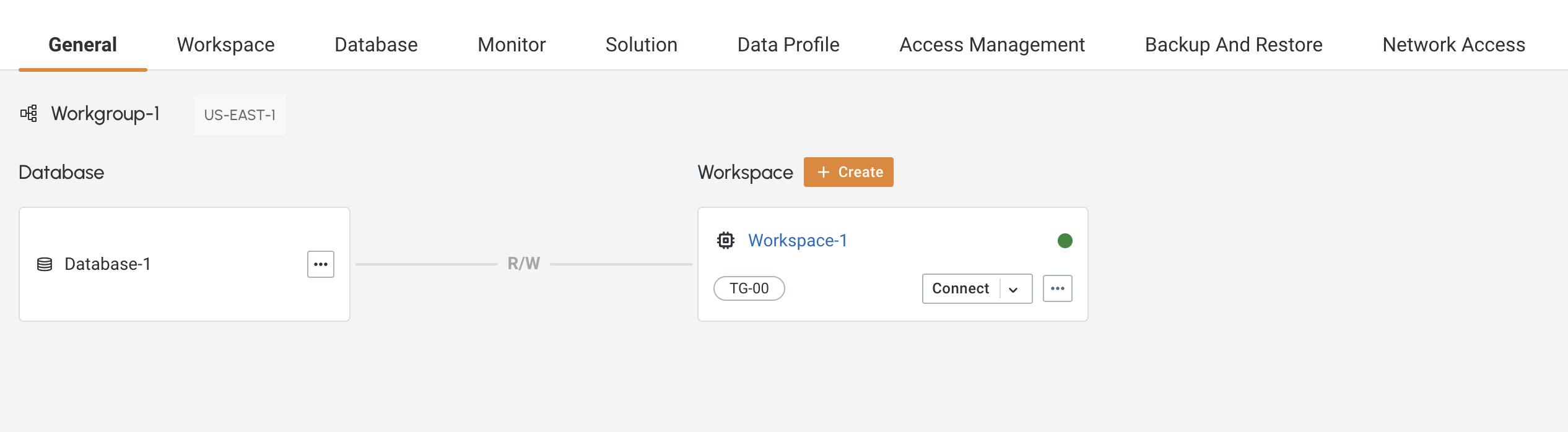Switch to the General tab

click(x=82, y=45)
